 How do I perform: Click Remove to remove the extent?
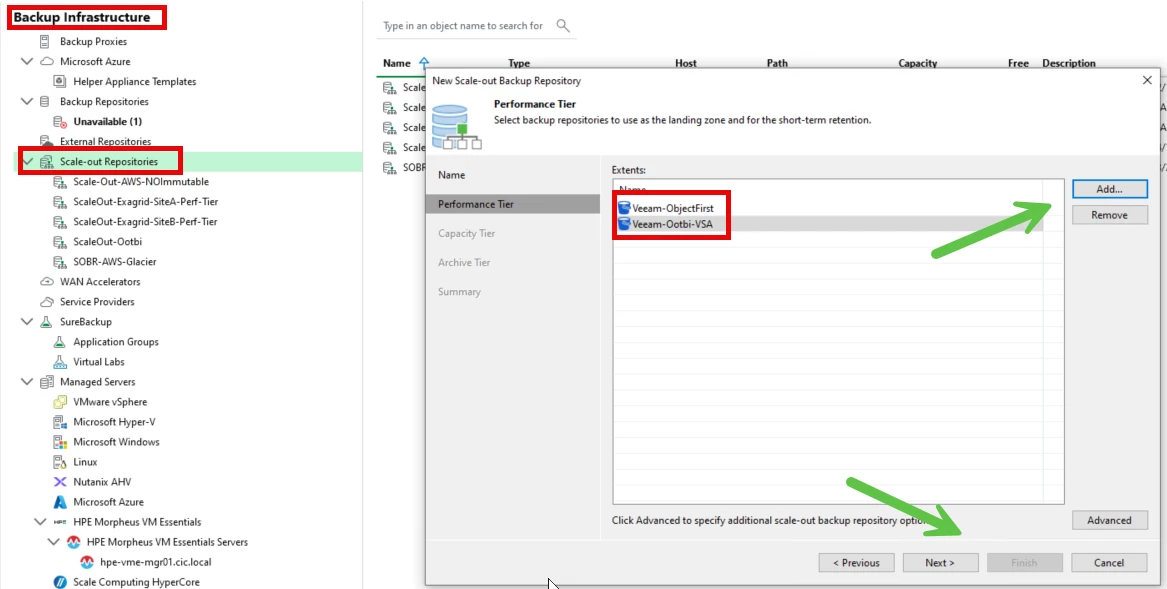(x=1110, y=215)
